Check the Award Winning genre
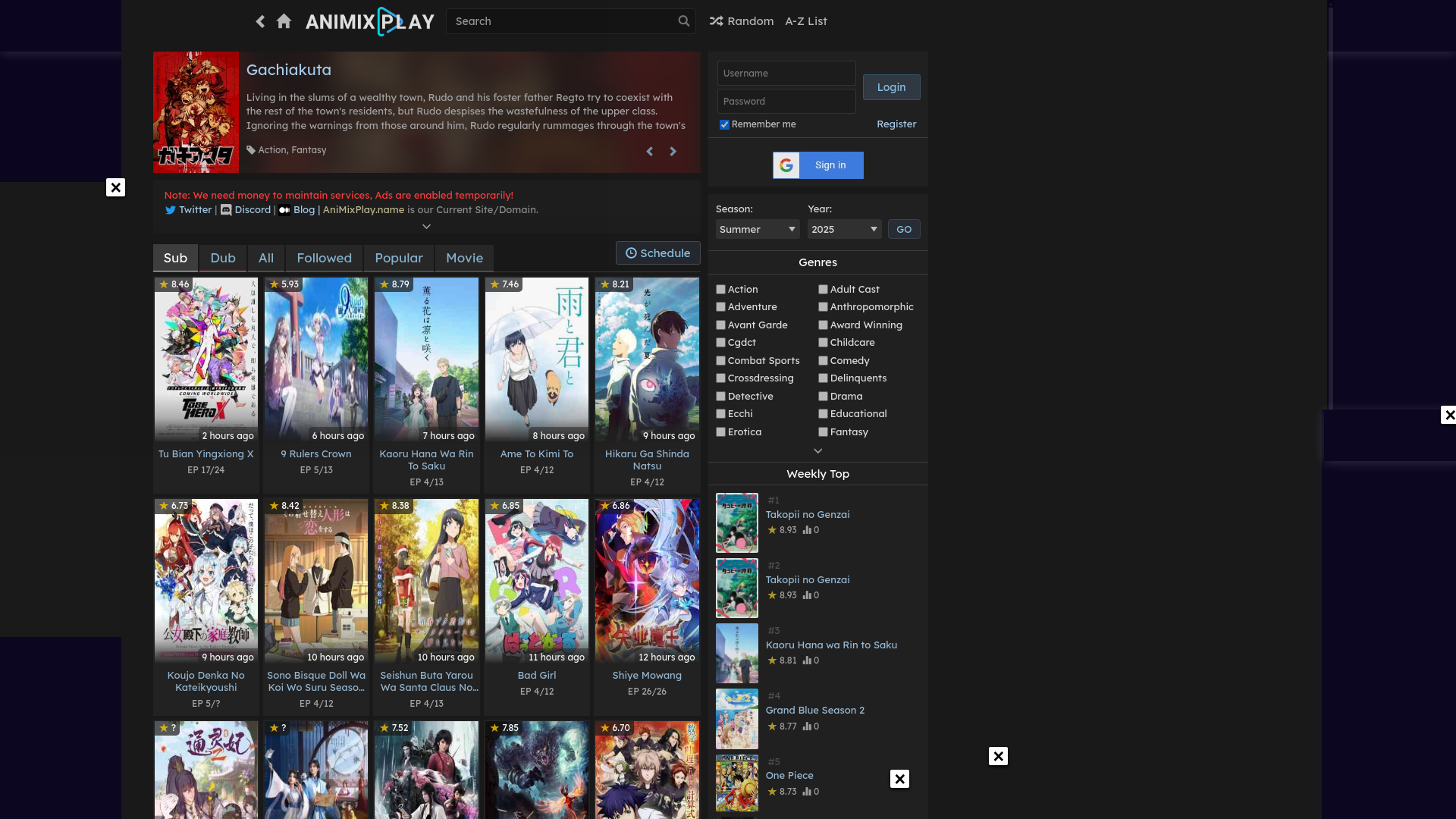Image resolution: width=1456 pixels, height=819 pixels. click(823, 325)
